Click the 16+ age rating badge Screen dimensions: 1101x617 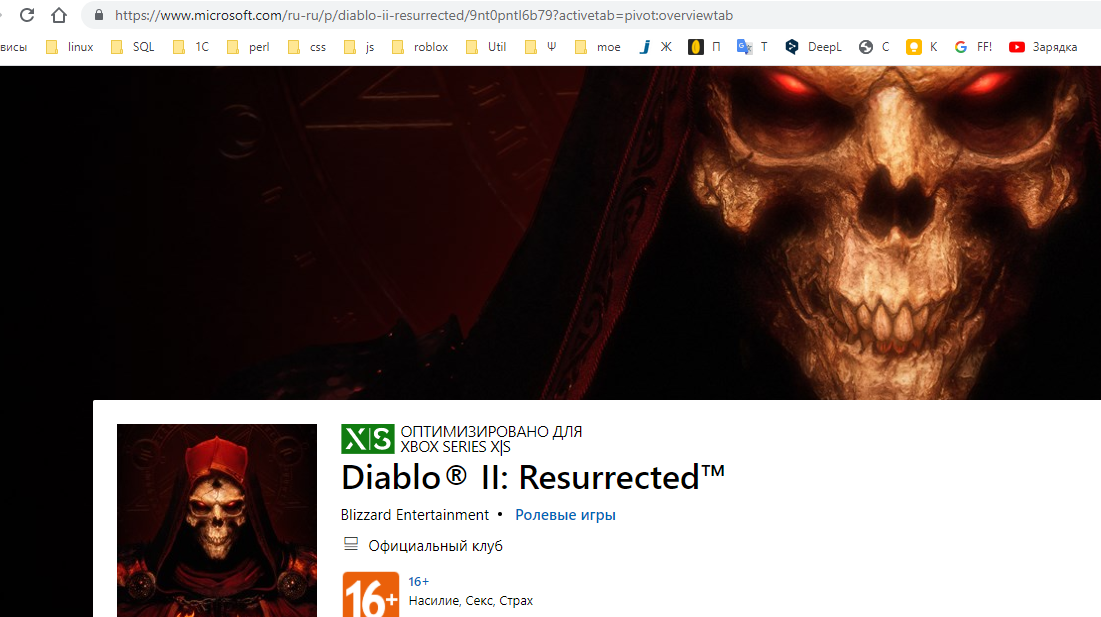click(371, 595)
